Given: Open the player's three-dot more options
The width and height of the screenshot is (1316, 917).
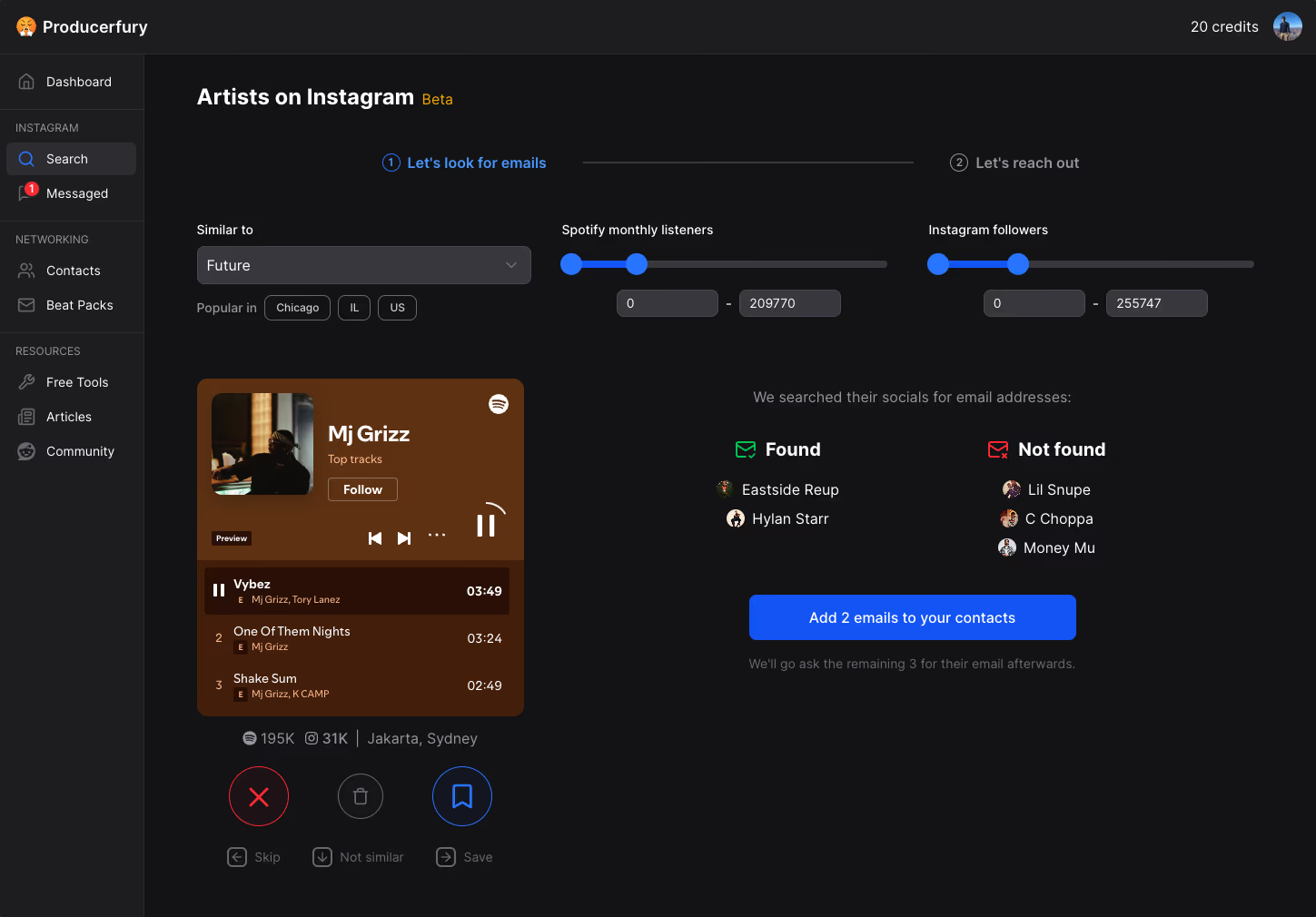Looking at the screenshot, I should (437, 535).
